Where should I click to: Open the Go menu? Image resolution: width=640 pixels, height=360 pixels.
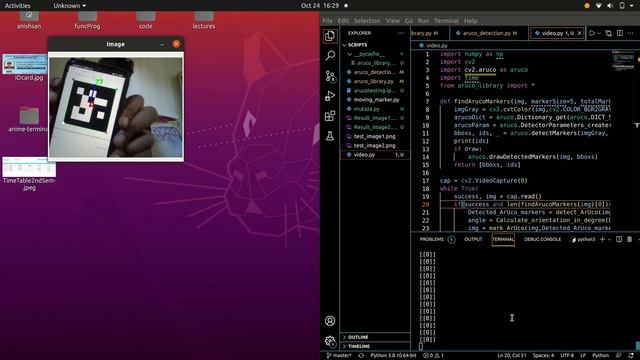(x=409, y=20)
